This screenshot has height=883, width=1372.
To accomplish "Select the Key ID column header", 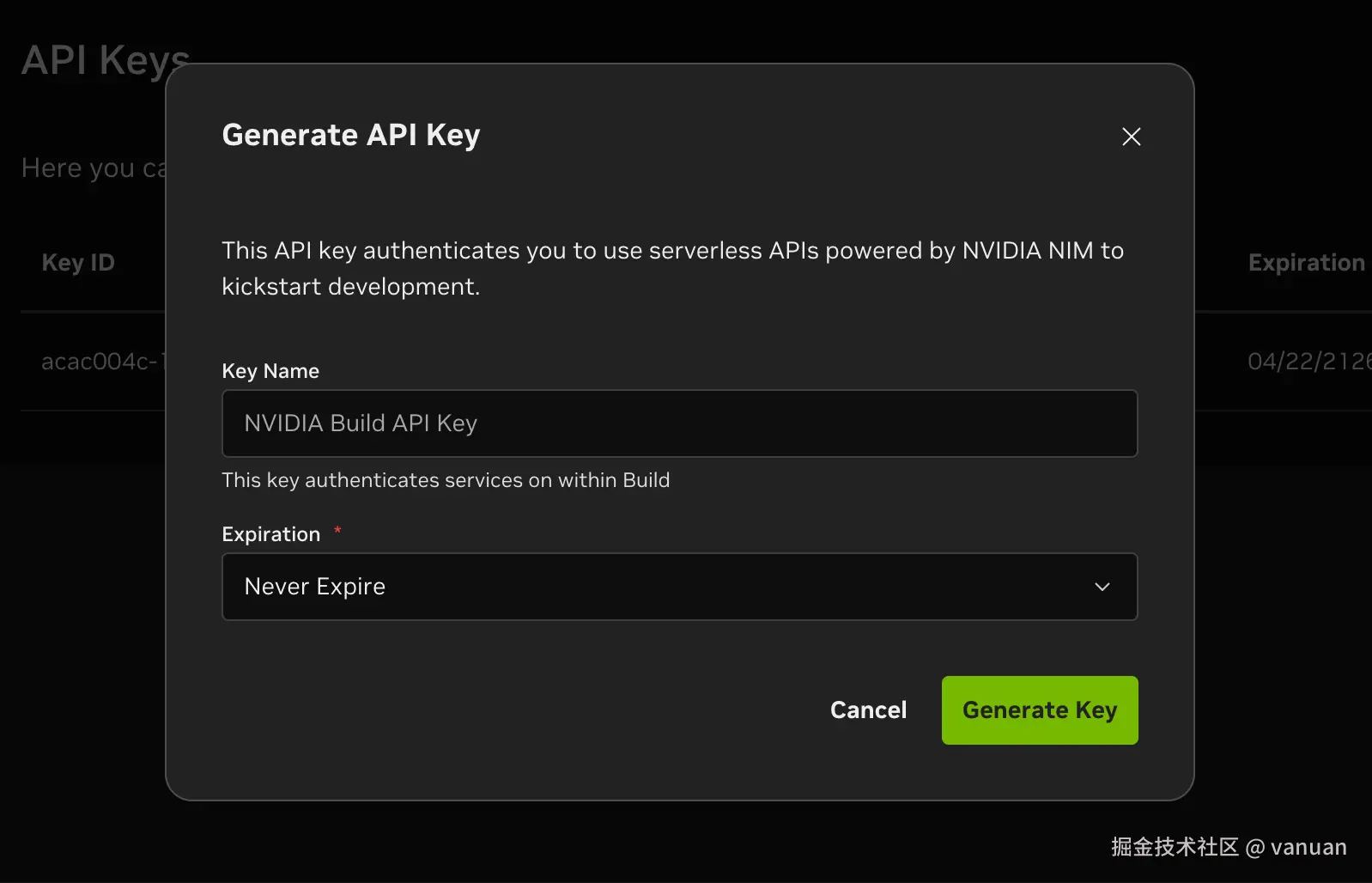I will click(78, 263).
